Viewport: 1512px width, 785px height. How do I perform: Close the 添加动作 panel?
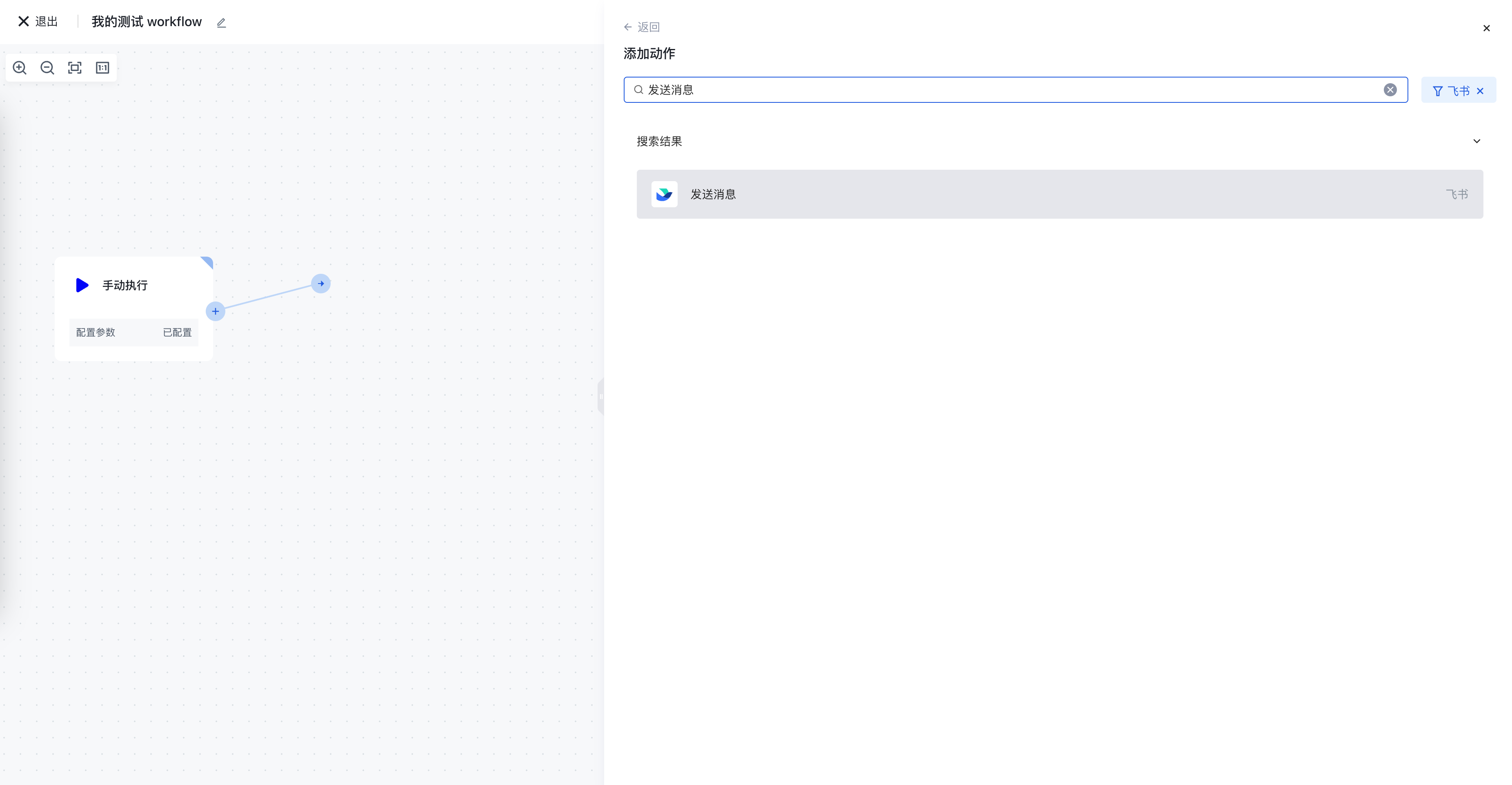coord(1486,28)
